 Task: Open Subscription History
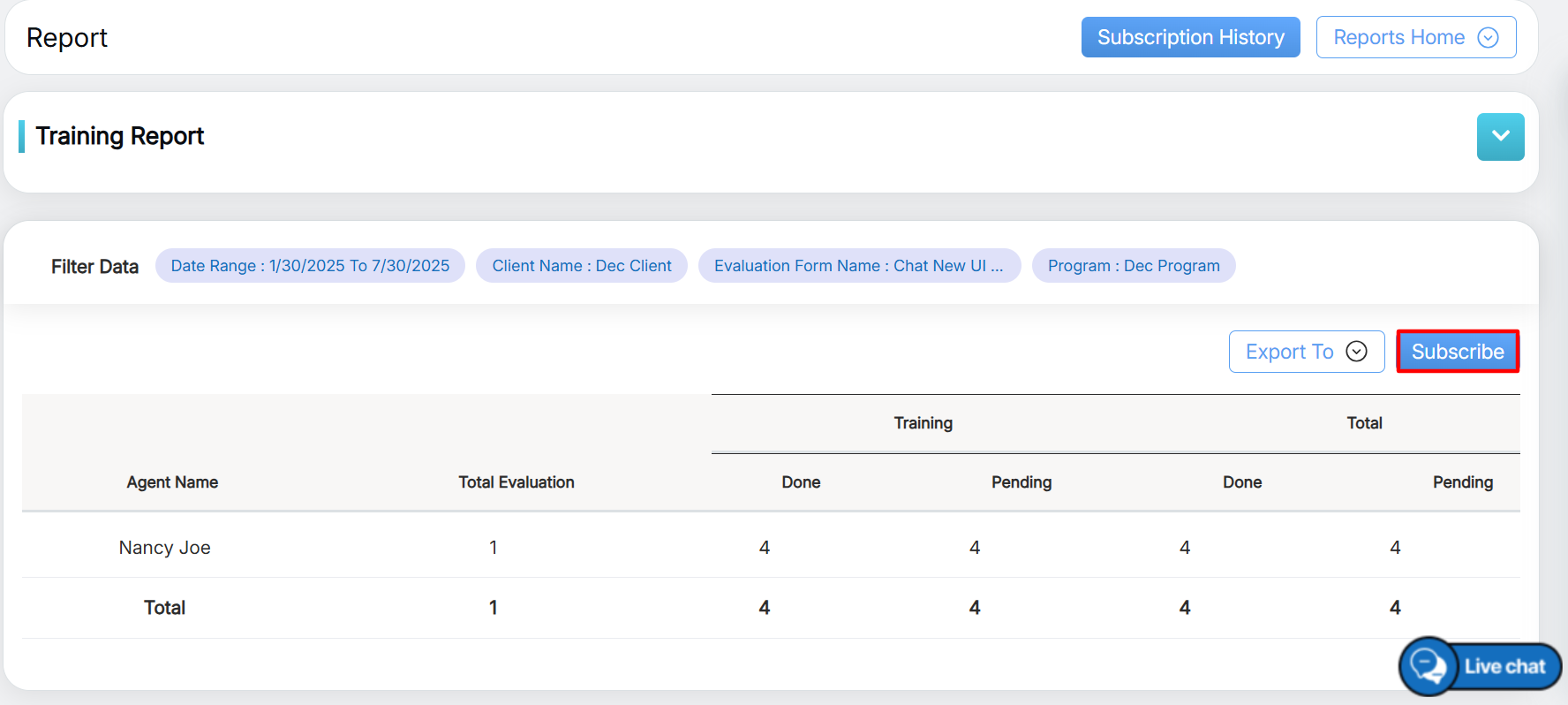point(1190,37)
